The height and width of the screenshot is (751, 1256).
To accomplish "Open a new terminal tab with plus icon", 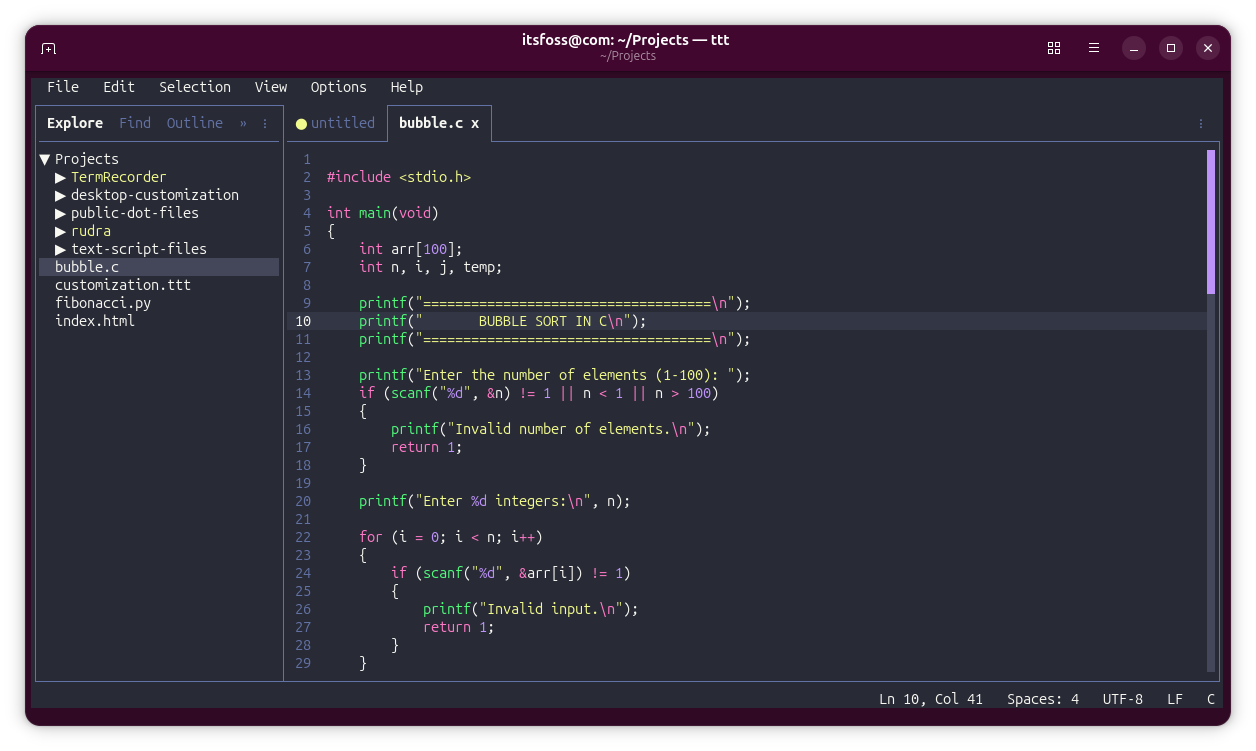I will 48,48.
